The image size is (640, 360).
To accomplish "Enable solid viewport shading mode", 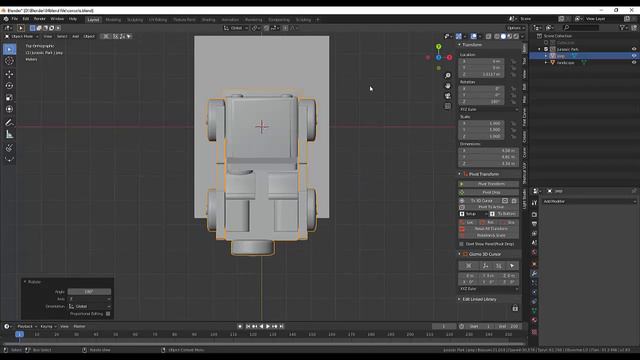I will (x=503, y=36).
